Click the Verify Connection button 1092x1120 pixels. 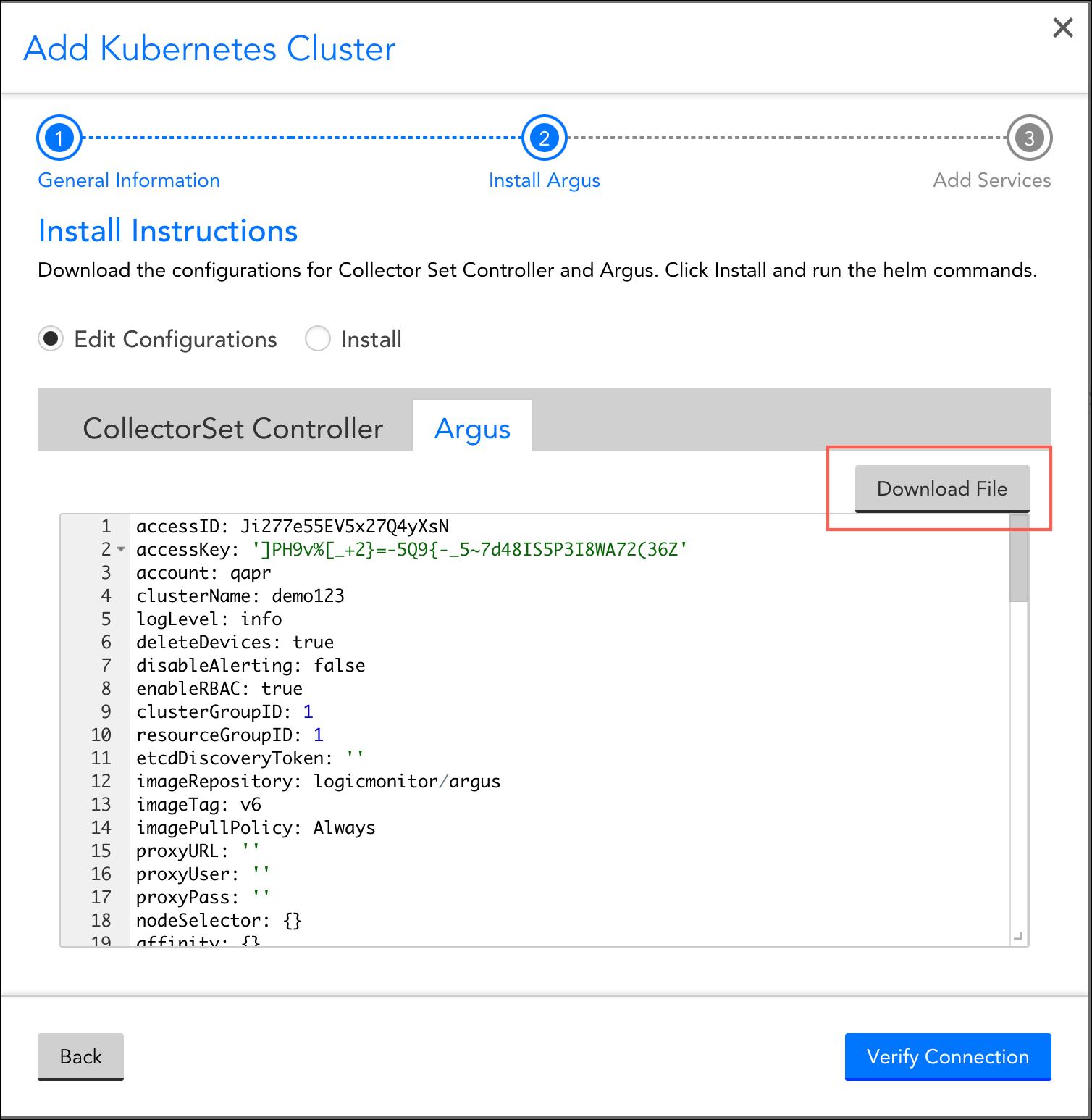click(947, 1057)
